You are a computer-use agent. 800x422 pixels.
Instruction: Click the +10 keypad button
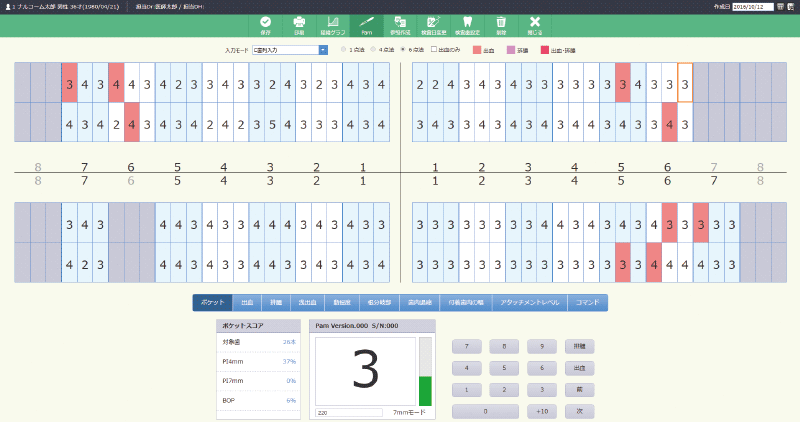[542, 411]
